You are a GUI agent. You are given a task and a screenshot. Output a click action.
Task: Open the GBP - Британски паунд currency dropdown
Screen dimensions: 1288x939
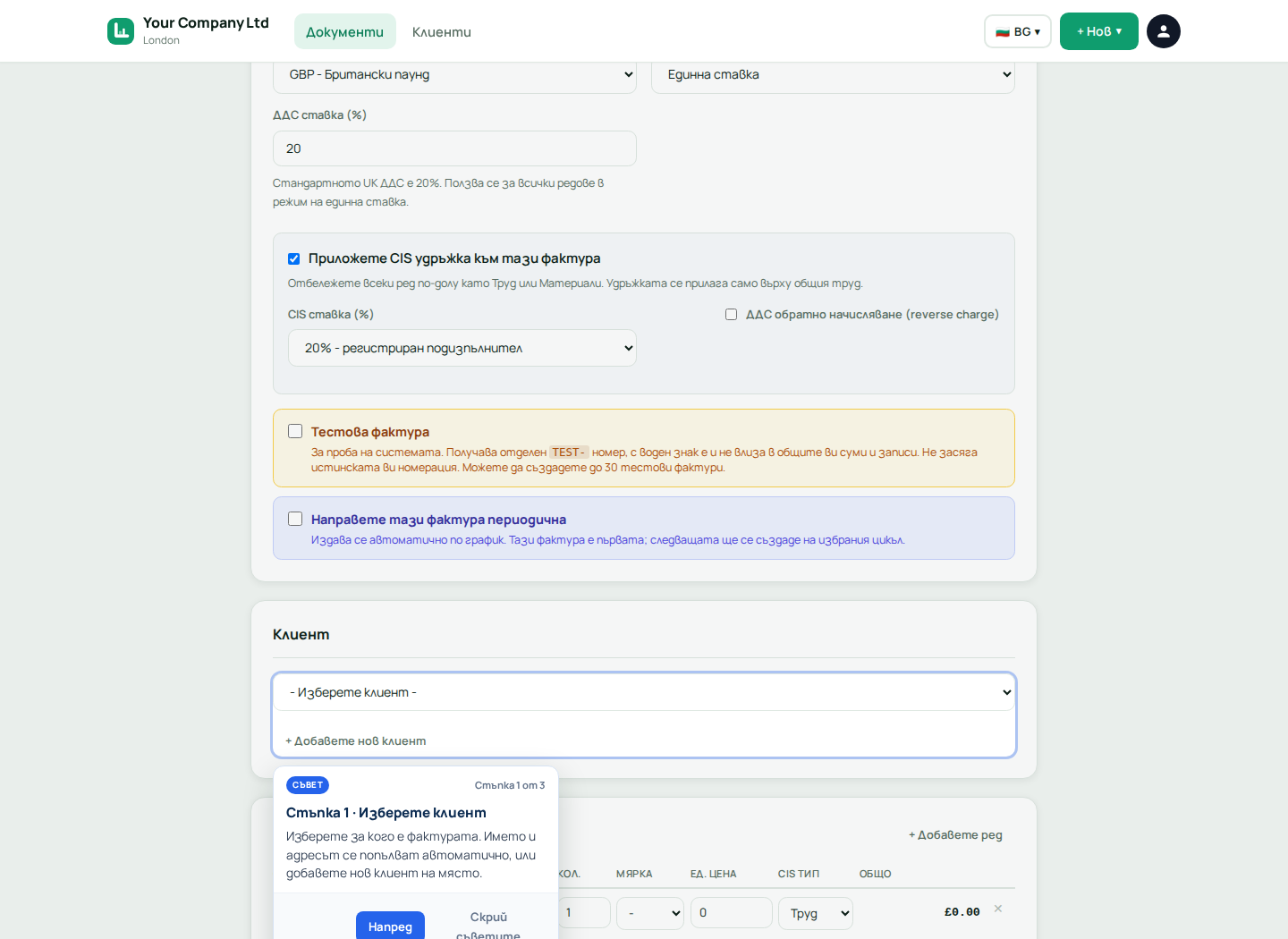[454, 75]
